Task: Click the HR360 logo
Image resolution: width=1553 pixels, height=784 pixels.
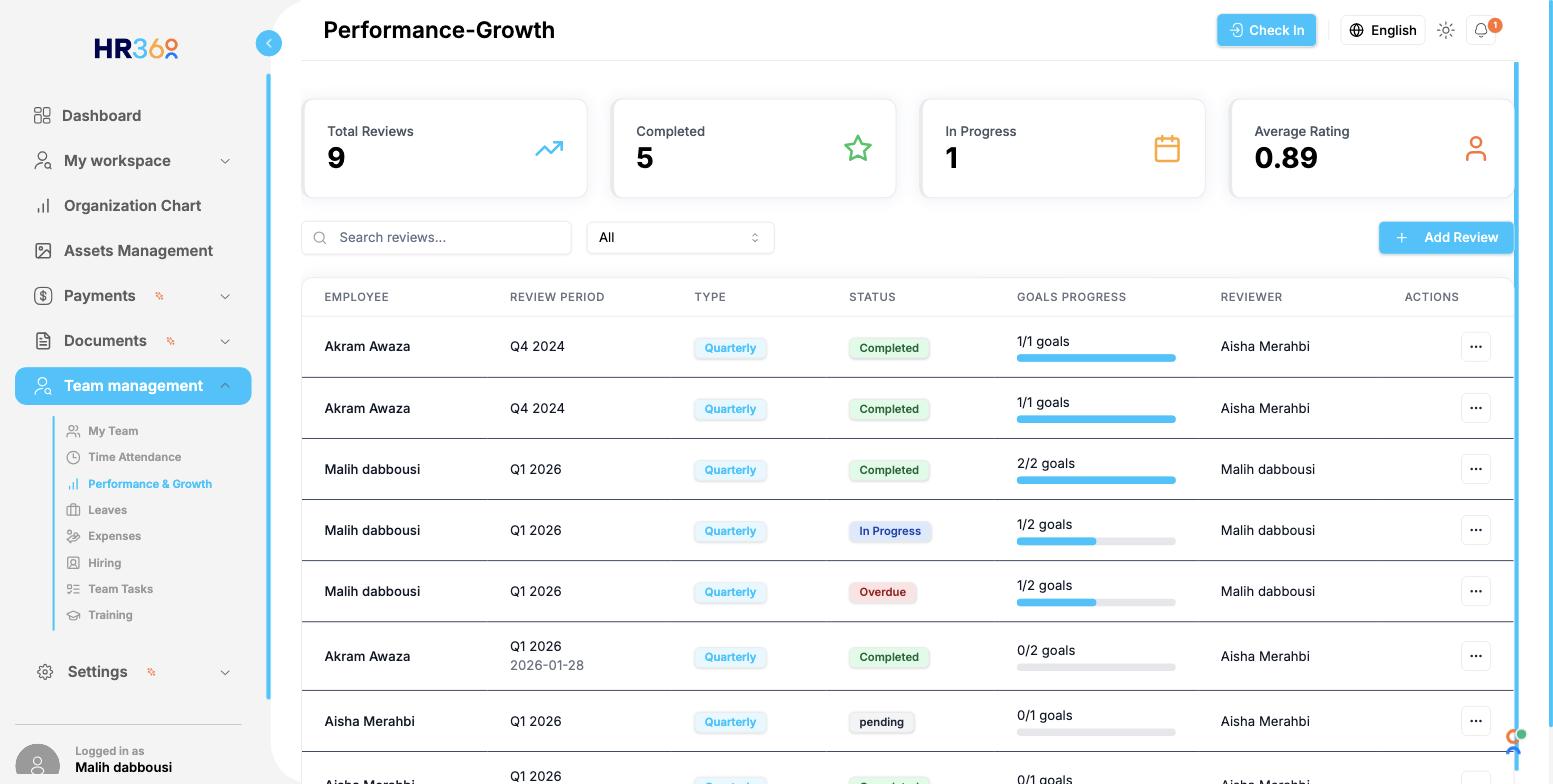Action: tap(136, 48)
